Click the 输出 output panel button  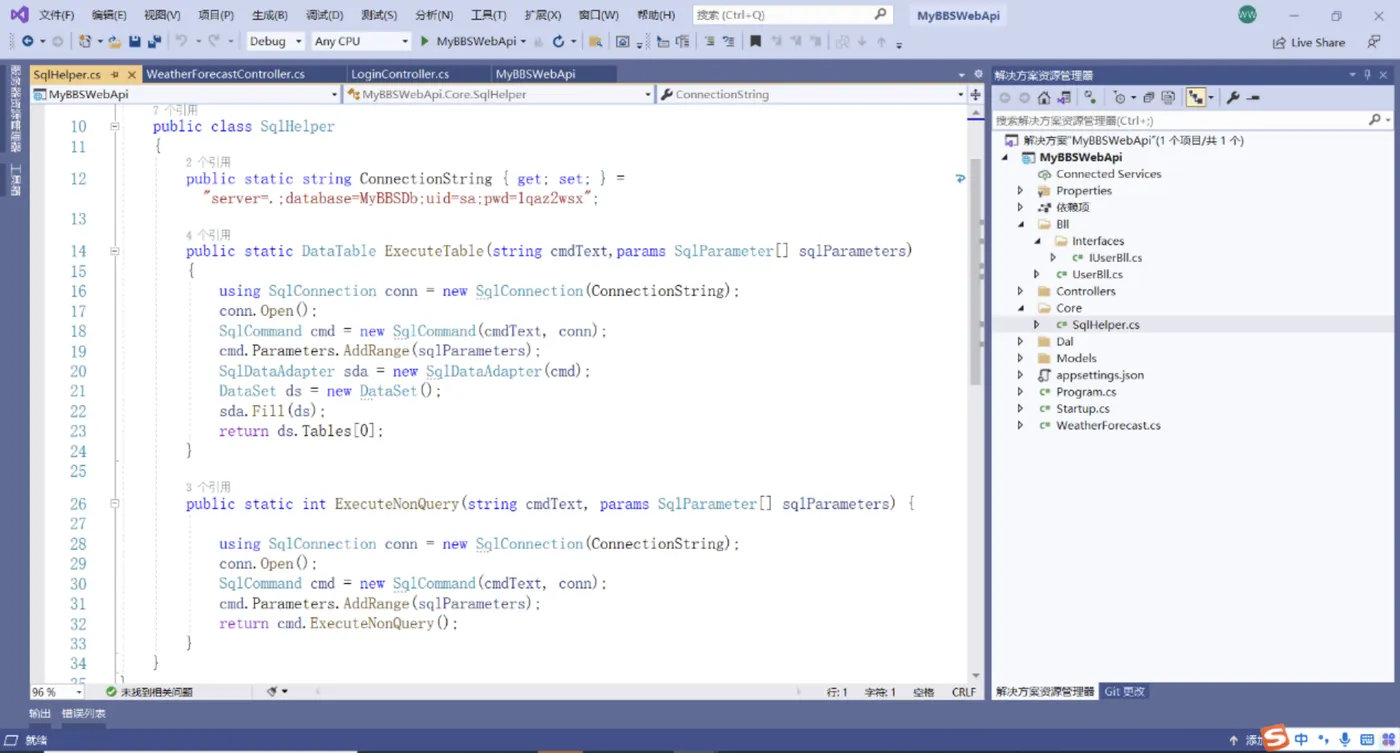tap(39, 713)
